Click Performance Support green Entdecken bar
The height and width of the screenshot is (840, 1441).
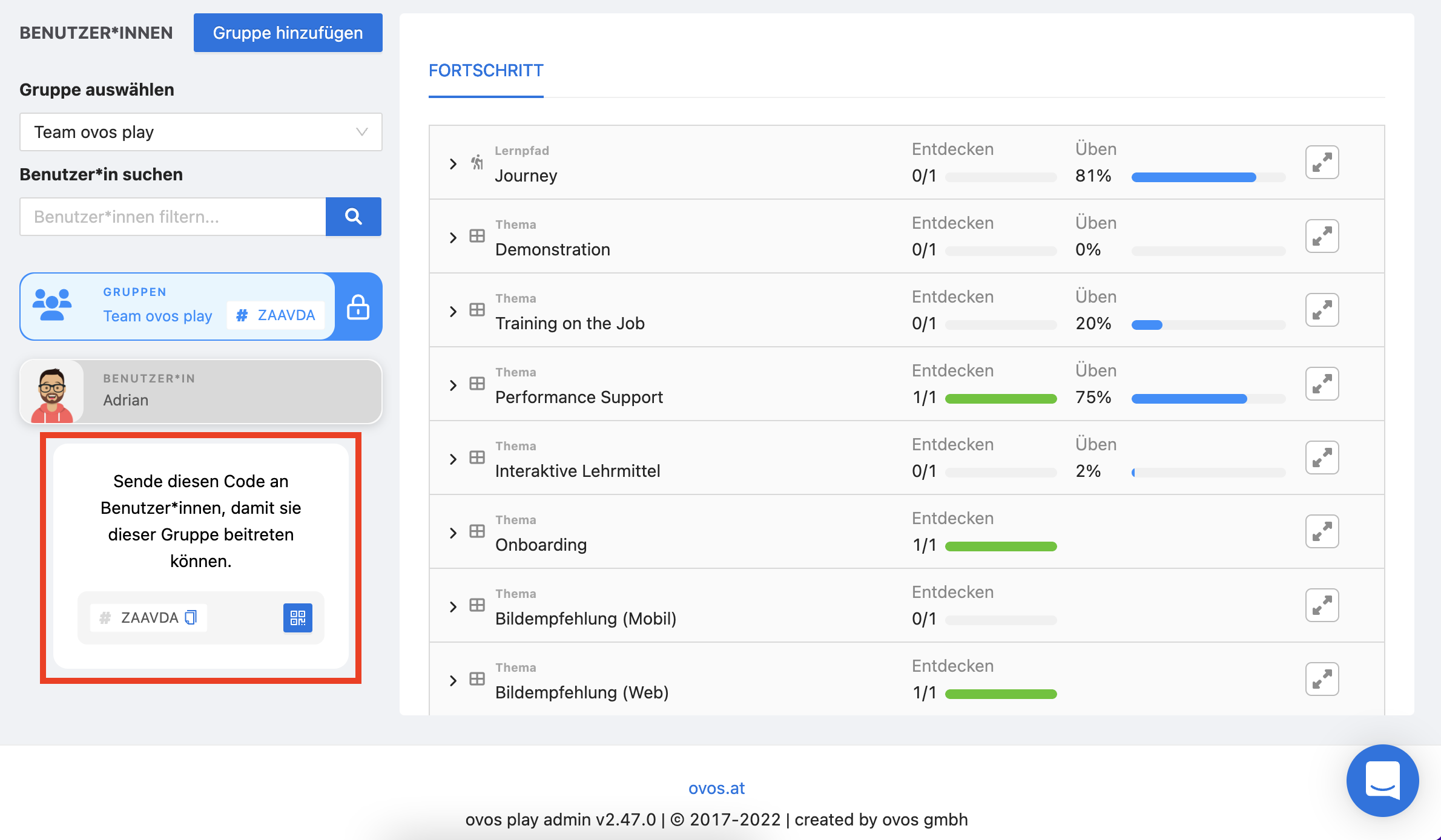tap(1001, 399)
